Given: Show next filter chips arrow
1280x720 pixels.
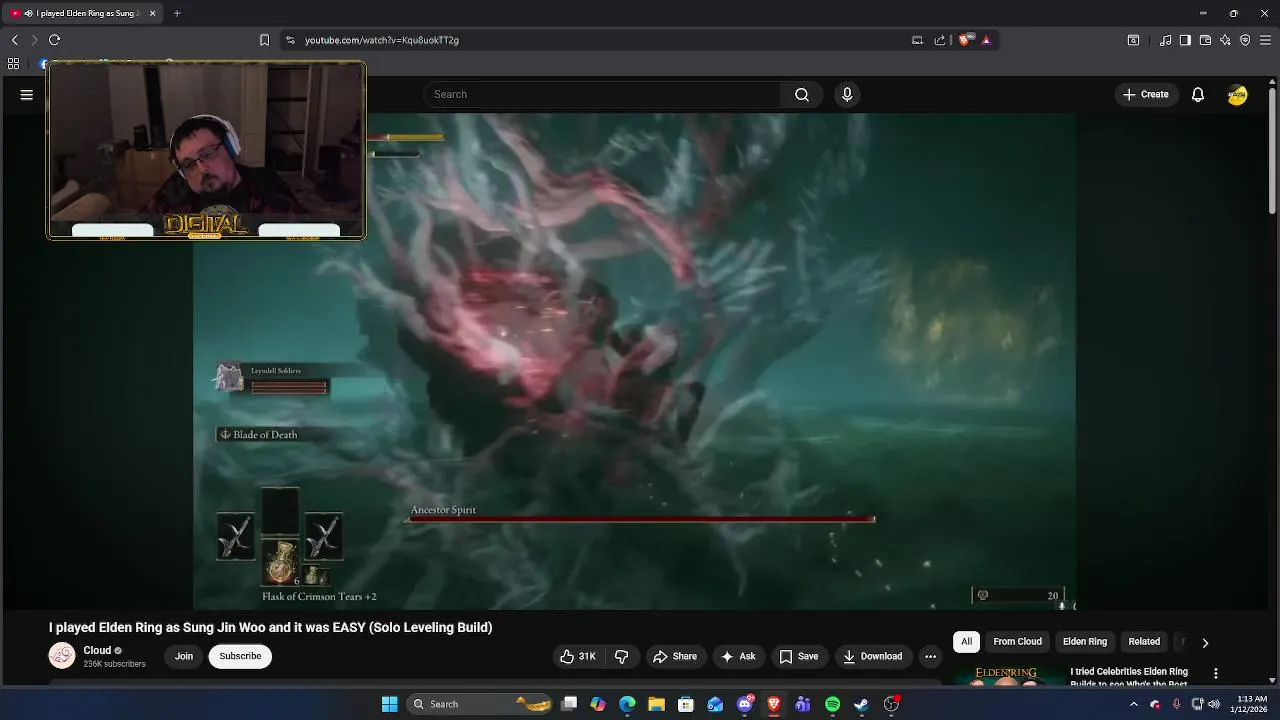Looking at the screenshot, I should pyautogui.click(x=1205, y=643).
